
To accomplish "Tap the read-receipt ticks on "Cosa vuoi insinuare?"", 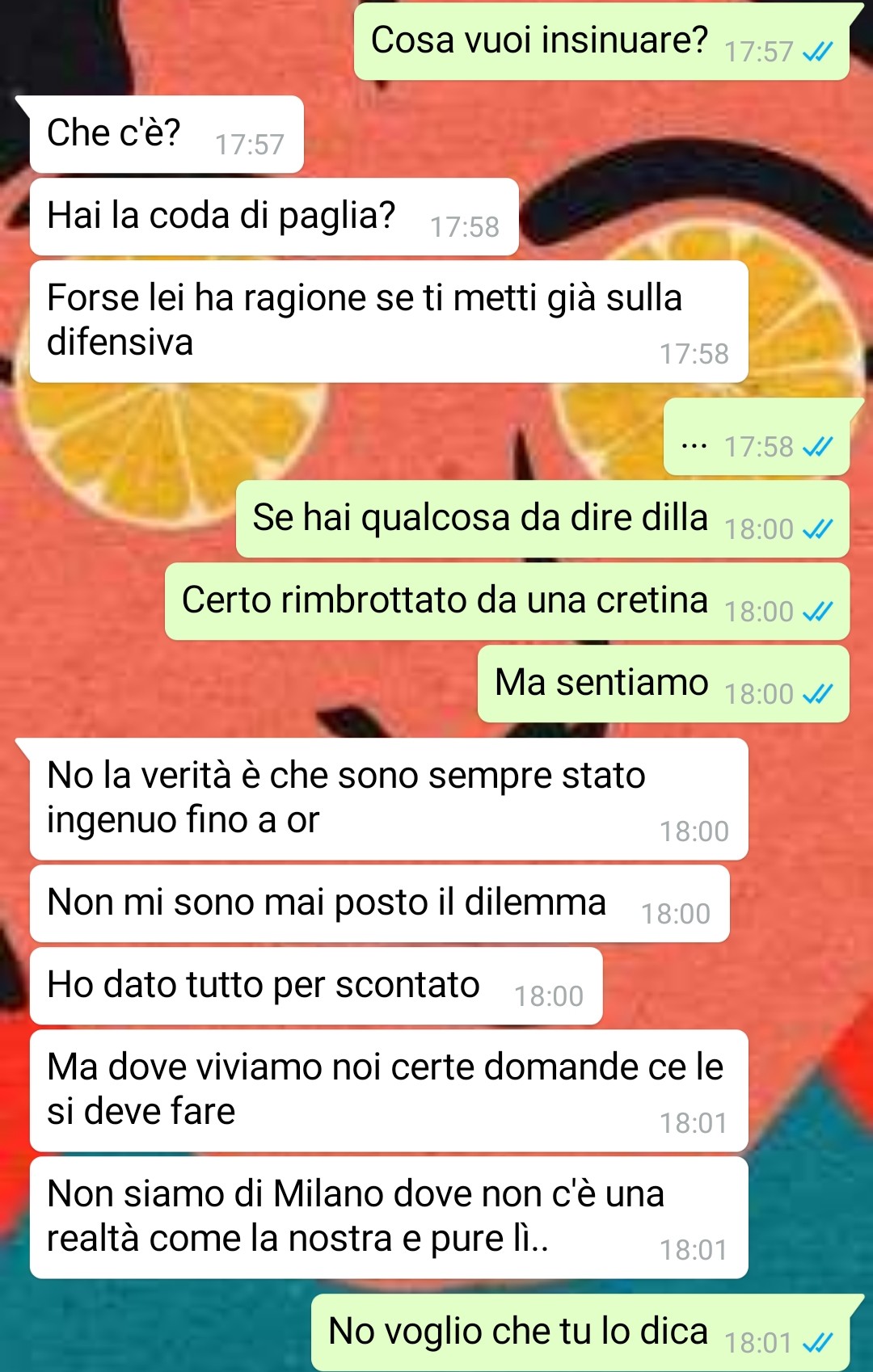I will [x=817, y=53].
